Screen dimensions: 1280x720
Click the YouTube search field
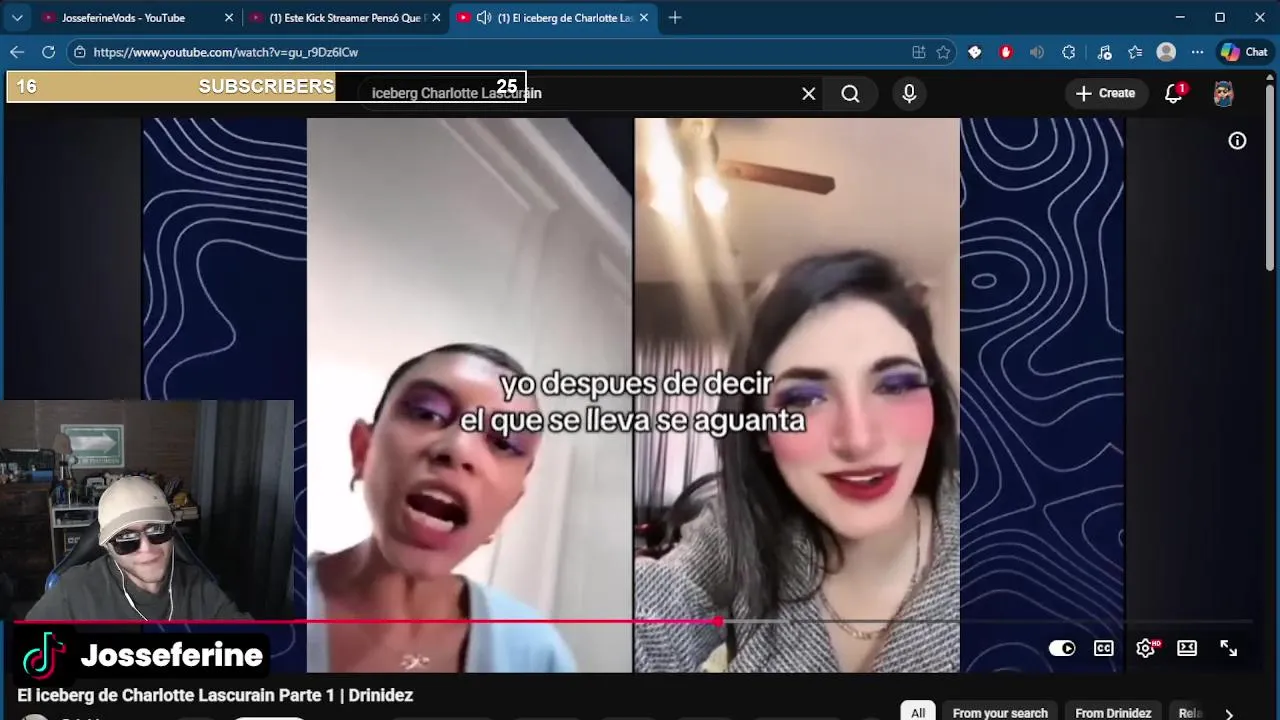(588, 93)
